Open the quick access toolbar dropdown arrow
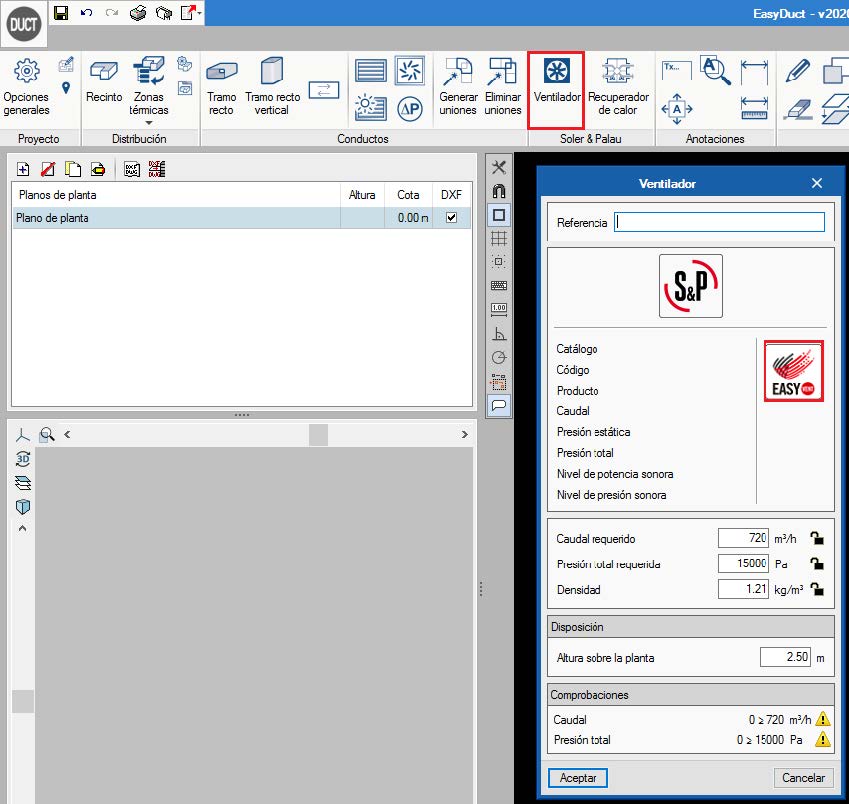 200,14
